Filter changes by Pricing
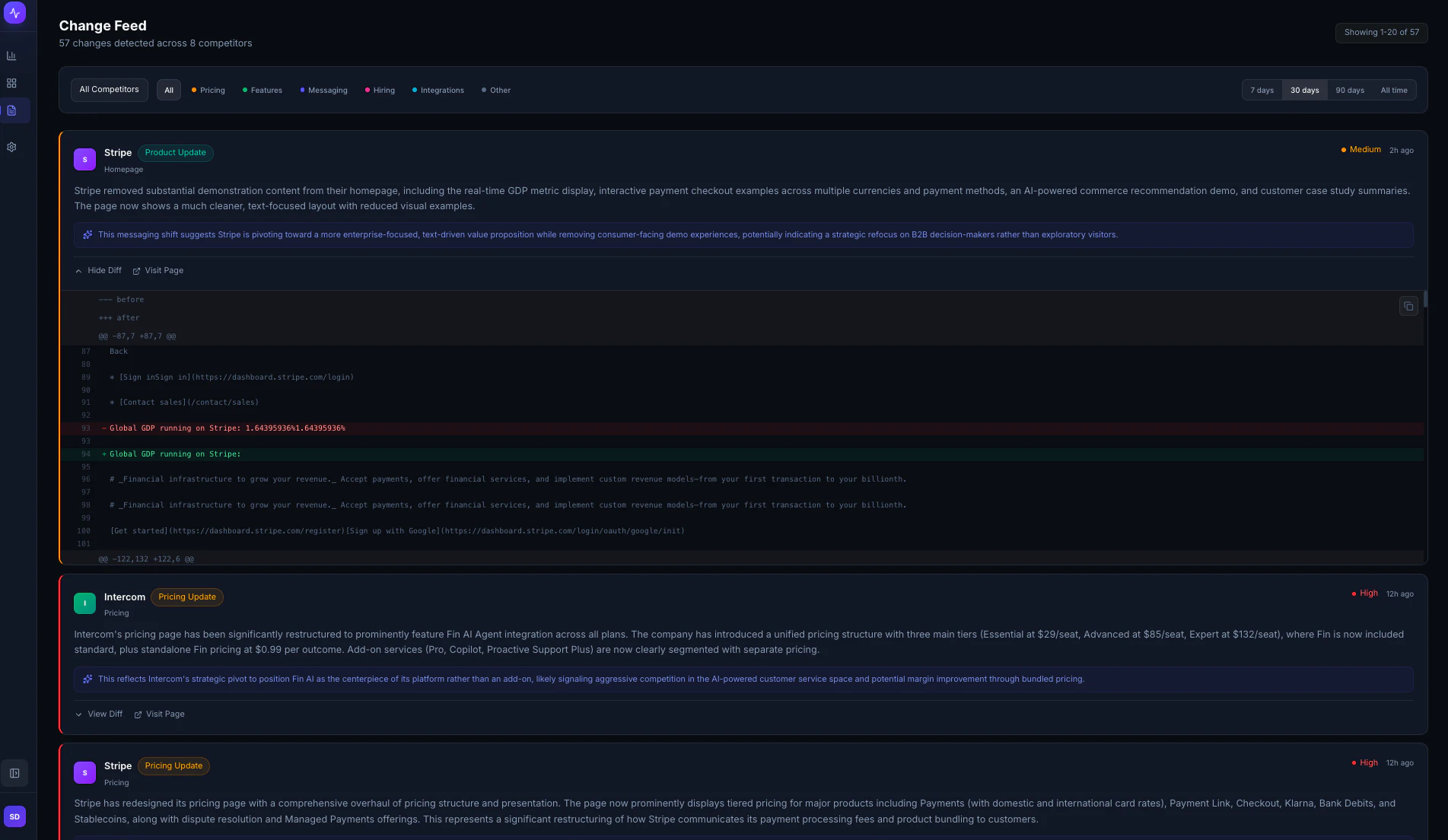Screen dimensions: 1448x840 [x=208, y=90]
